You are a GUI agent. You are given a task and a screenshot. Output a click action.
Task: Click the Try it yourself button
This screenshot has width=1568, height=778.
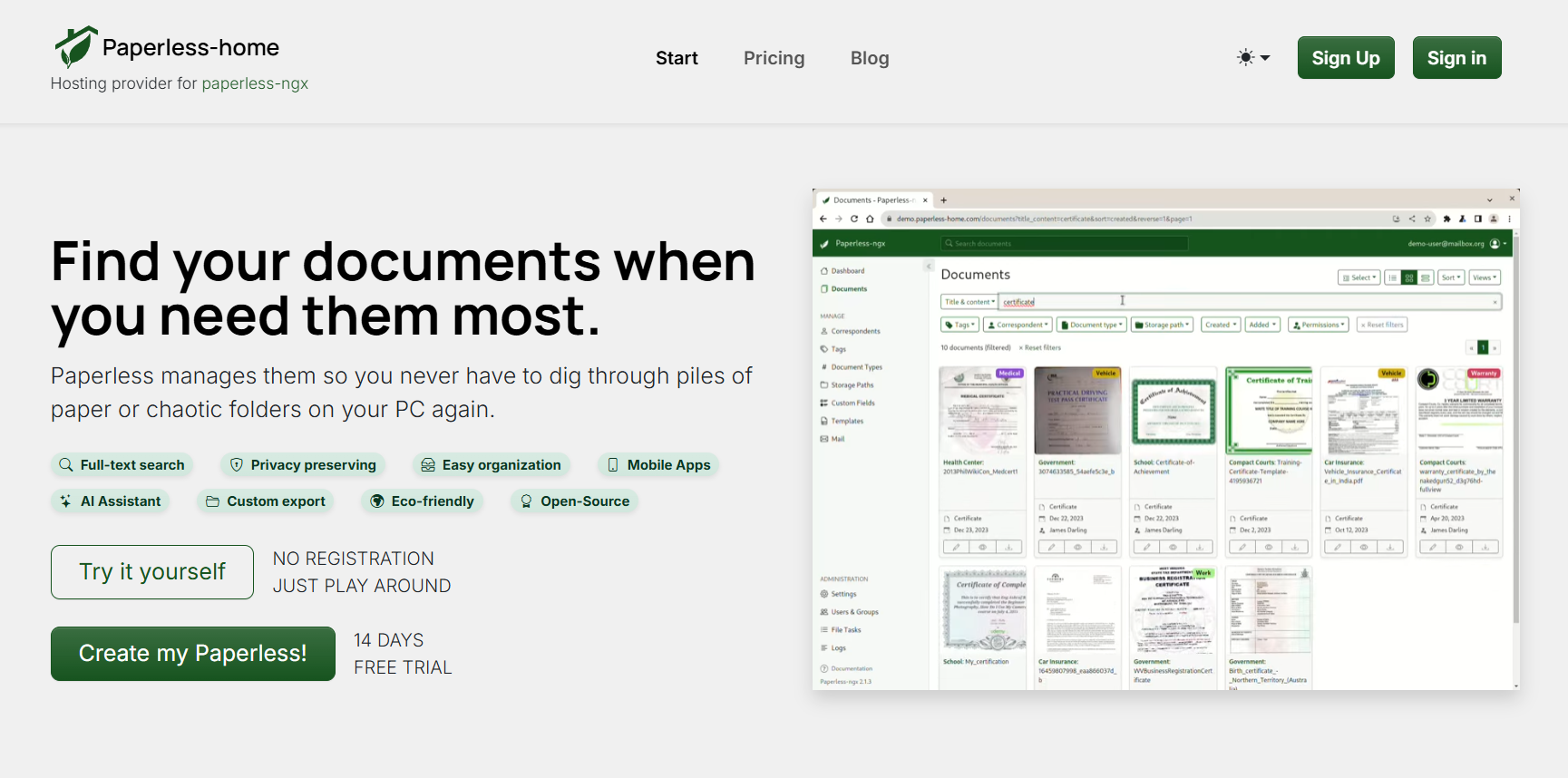click(x=152, y=572)
